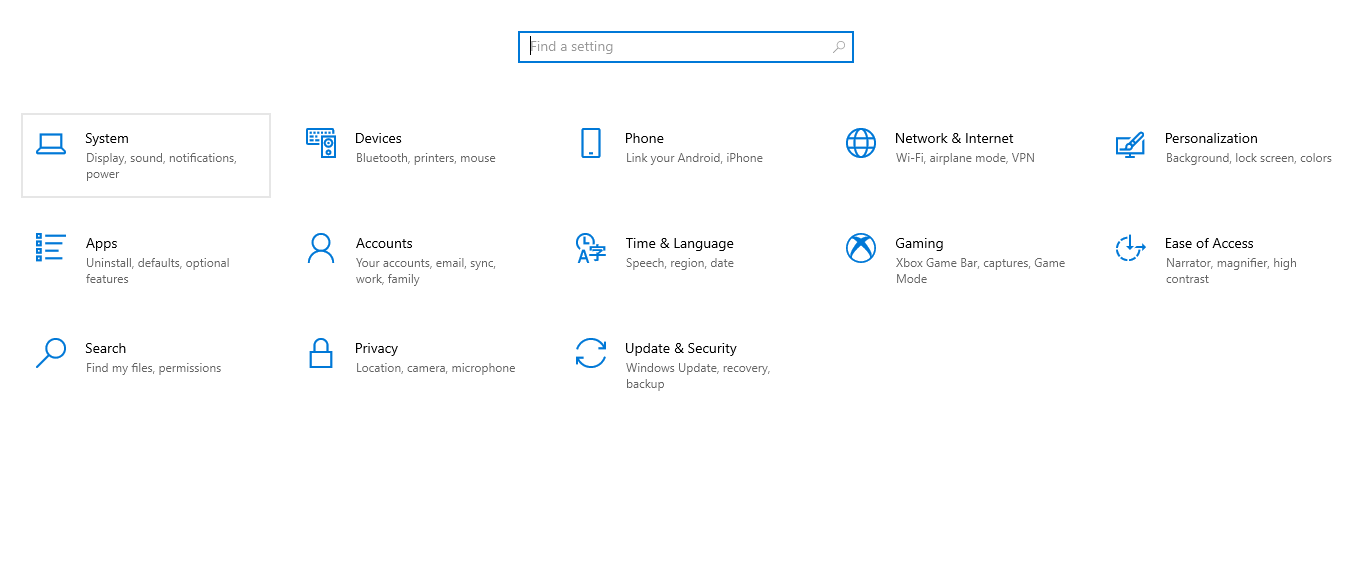Open Devices via keyboard and speaker icon
The image size is (1359, 567).
click(x=321, y=143)
